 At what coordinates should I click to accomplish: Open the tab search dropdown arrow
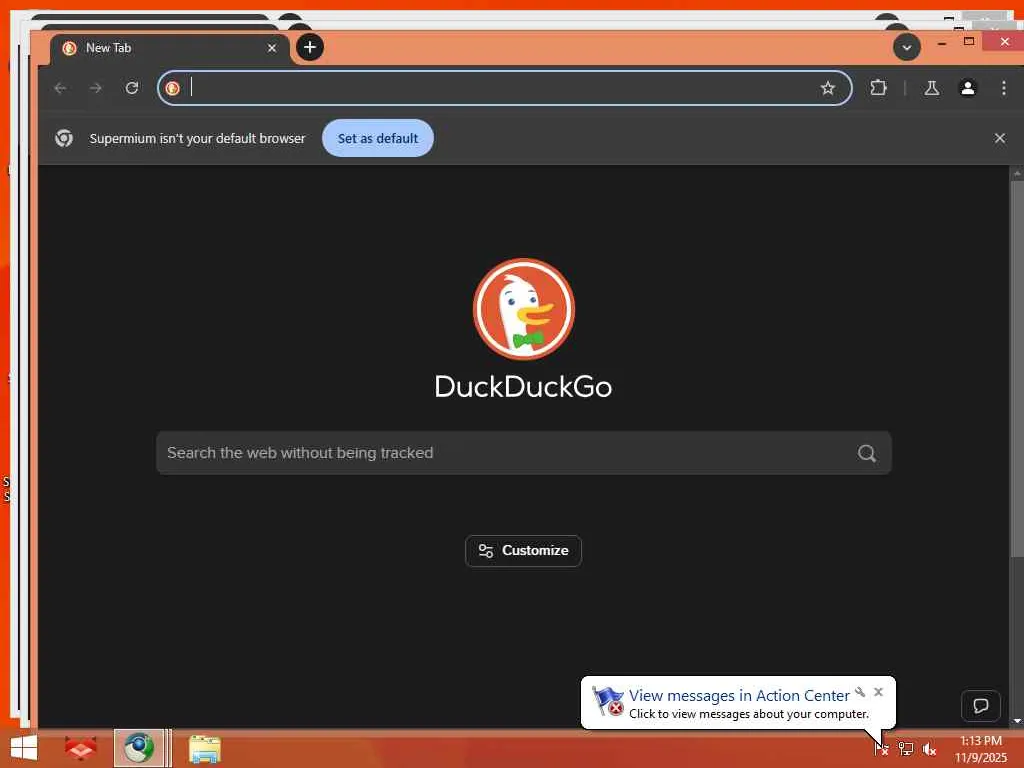(906, 47)
